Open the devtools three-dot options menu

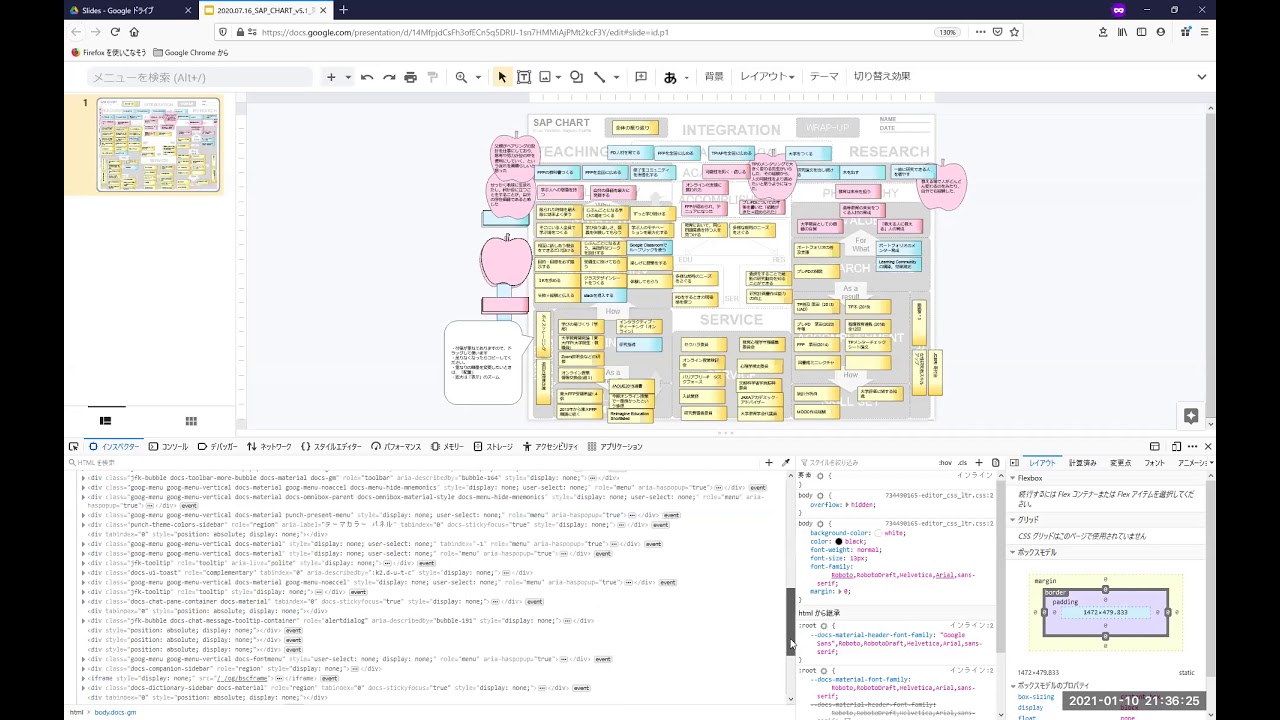pos(1191,447)
